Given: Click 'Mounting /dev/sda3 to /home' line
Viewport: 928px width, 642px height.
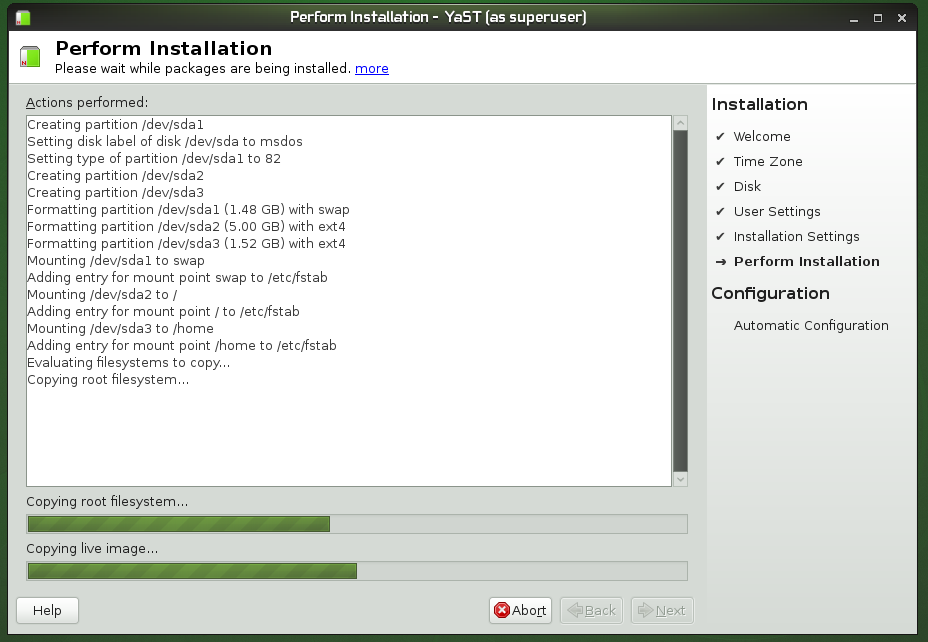Looking at the screenshot, I should click(x=121, y=329).
